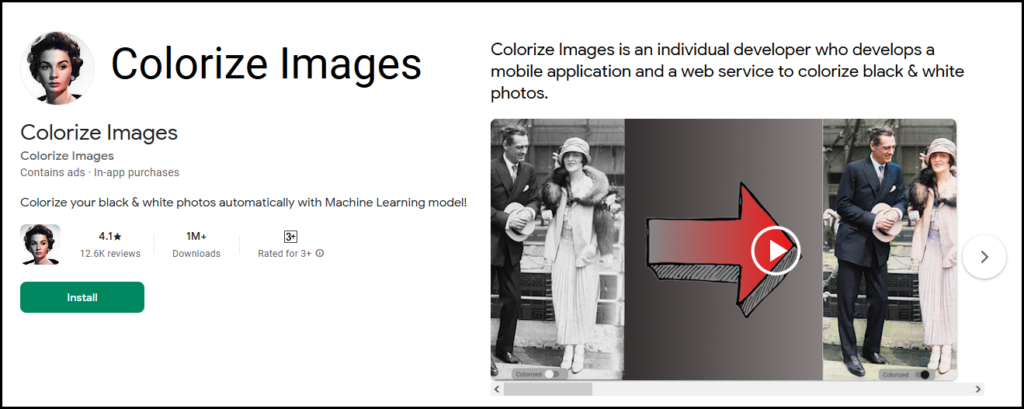
Task: Click the 1M+ Downloads stat
Action: click(197, 245)
